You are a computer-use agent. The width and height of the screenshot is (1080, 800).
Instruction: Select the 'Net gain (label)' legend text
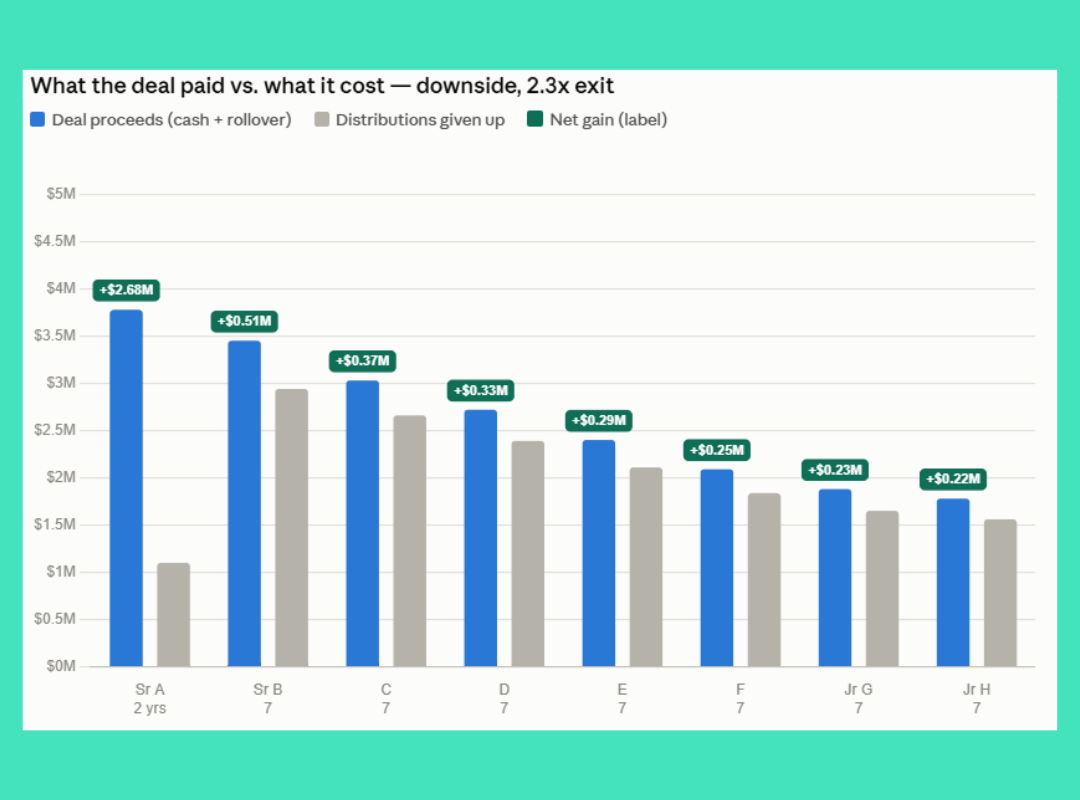(608, 120)
